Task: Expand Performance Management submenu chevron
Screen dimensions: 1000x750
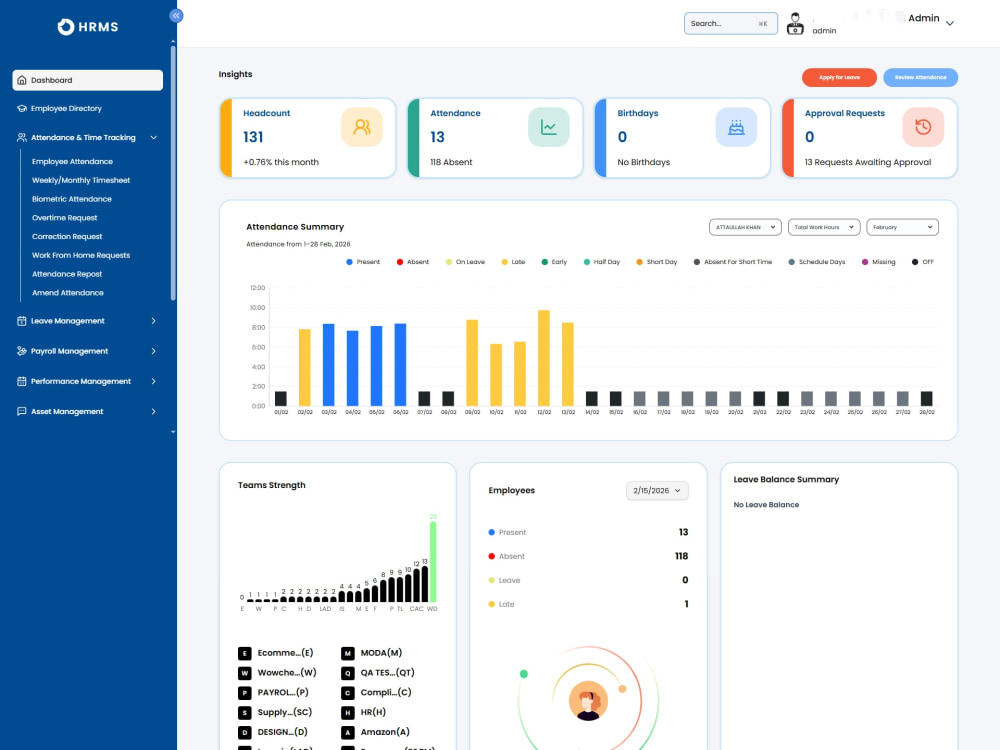Action: 154,381
